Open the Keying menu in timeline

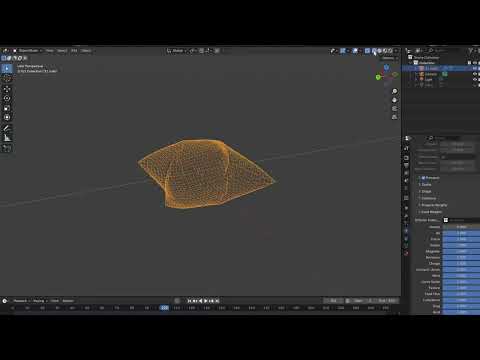tap(39, 301)
